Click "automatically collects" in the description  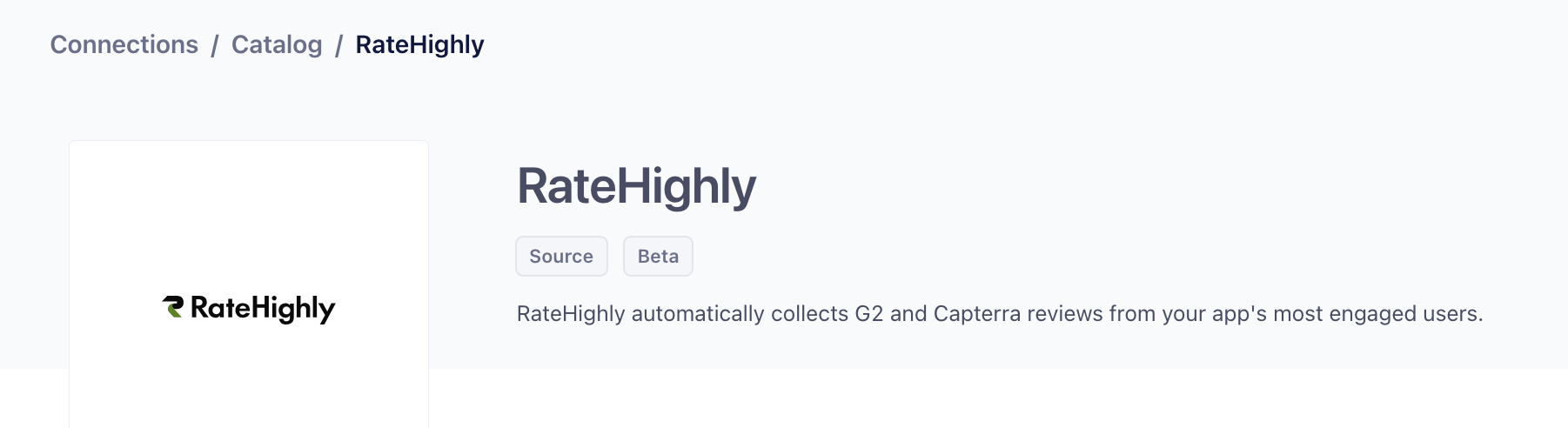tap(740, 314)
